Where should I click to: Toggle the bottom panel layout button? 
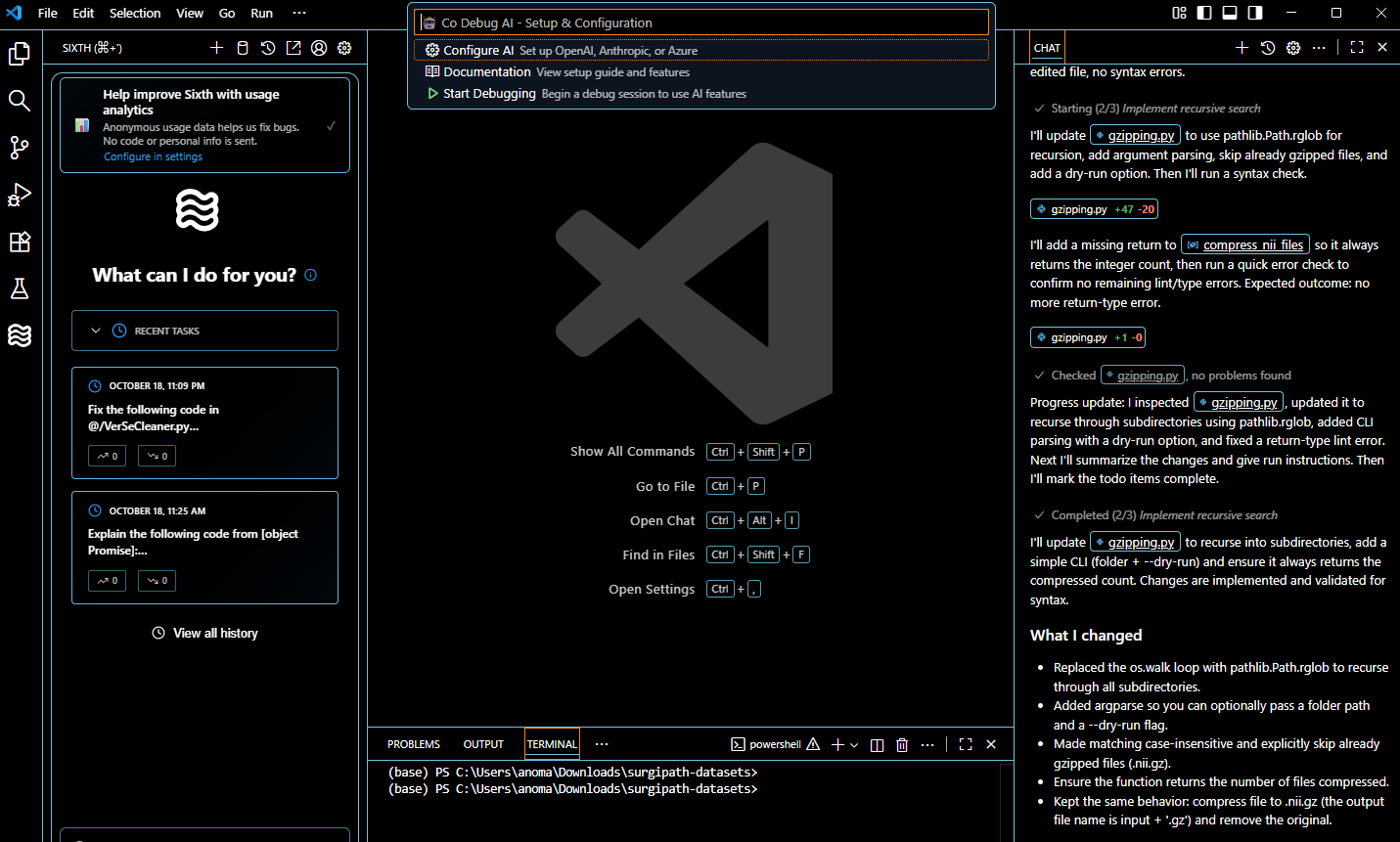[1230, 13]
